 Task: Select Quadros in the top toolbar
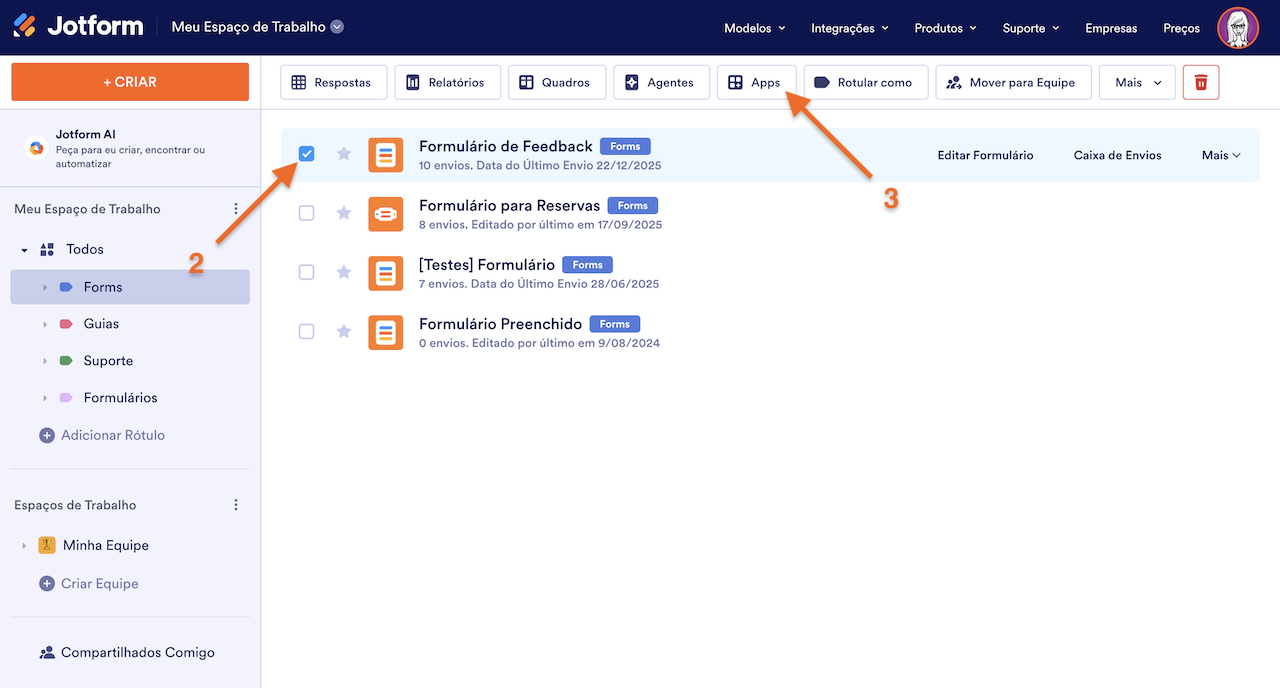point(556,82)
